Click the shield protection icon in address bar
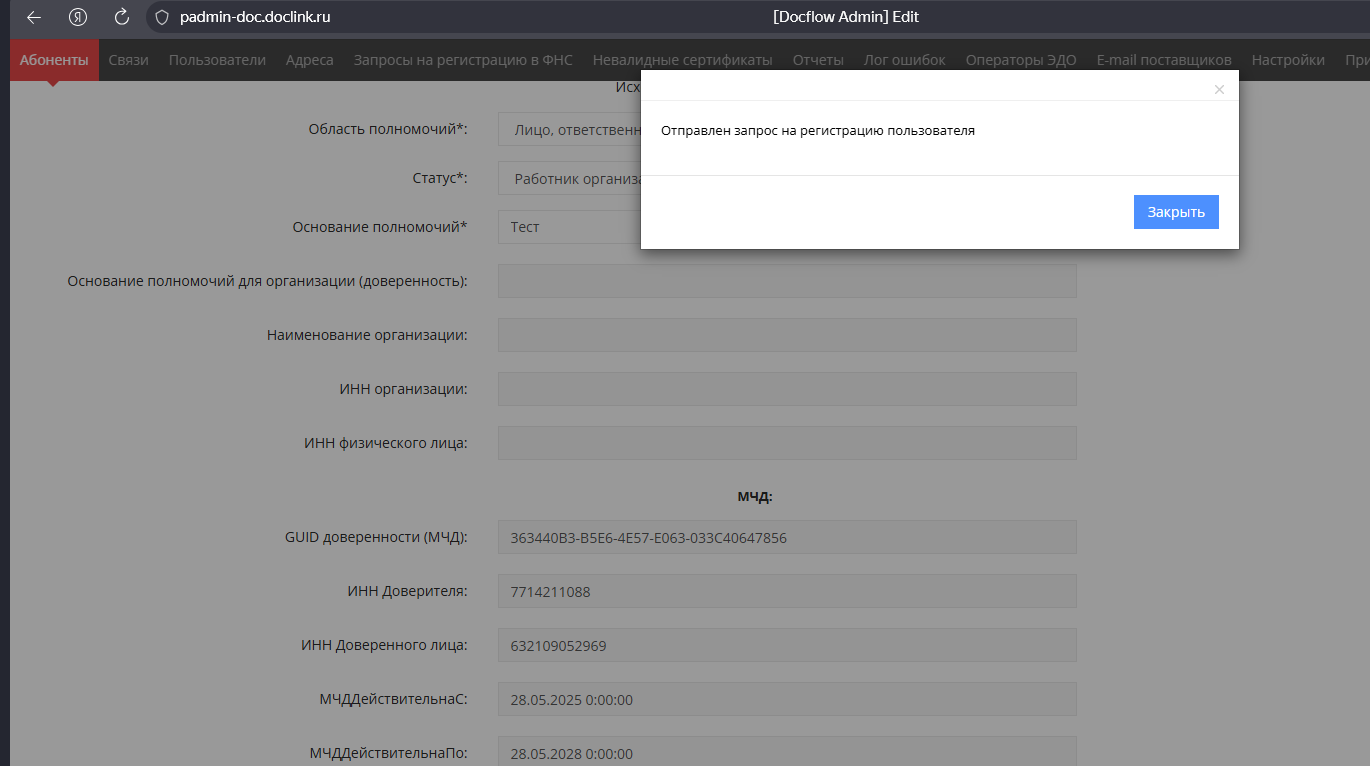The width and height of the screenshot is (1370, 766). point(162,17)
